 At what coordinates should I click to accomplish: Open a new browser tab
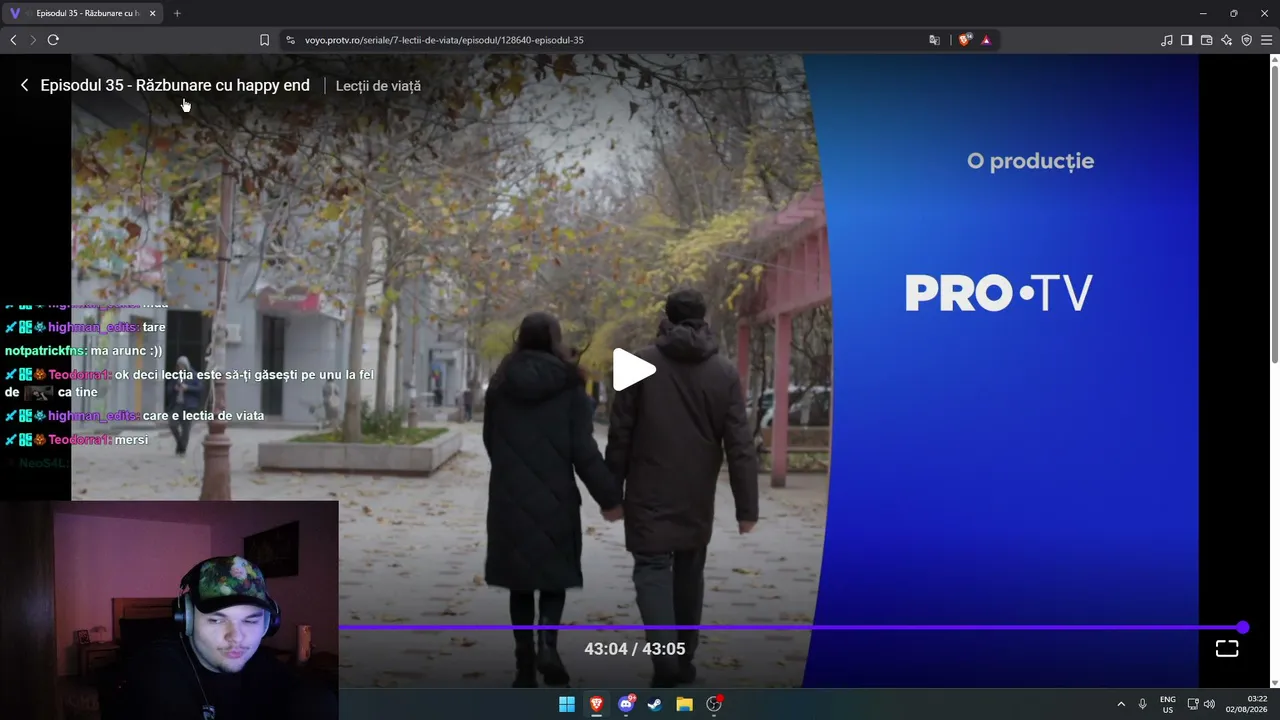[177, 13]
